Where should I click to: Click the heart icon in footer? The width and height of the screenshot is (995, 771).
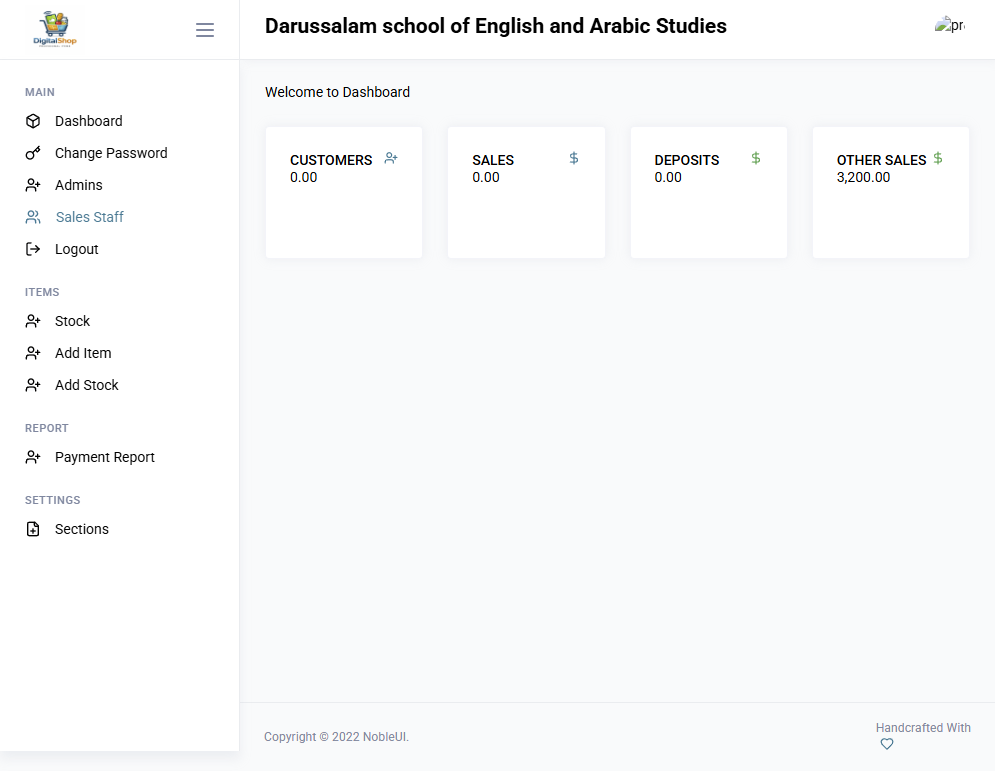887,744
